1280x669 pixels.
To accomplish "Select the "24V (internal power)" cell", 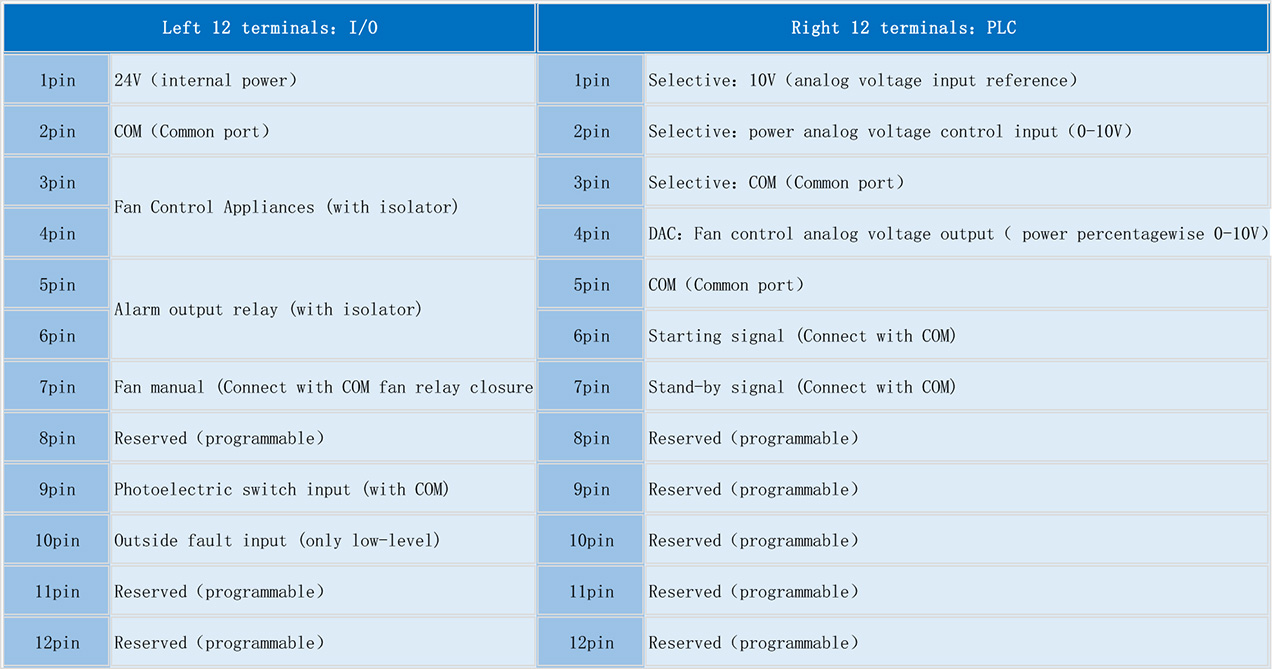I will coord(322,80).
